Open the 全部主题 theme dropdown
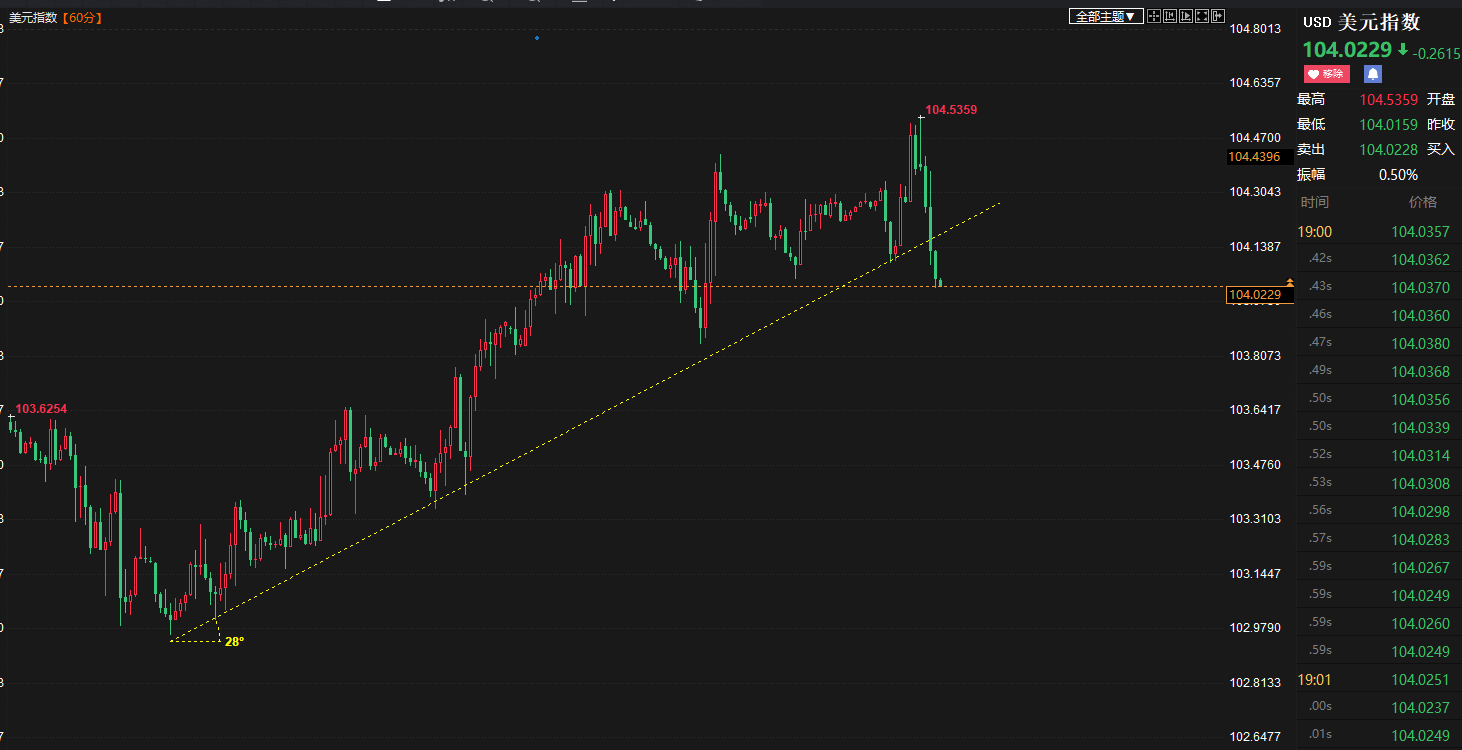1462x750 pixels. coord(1106,16)
